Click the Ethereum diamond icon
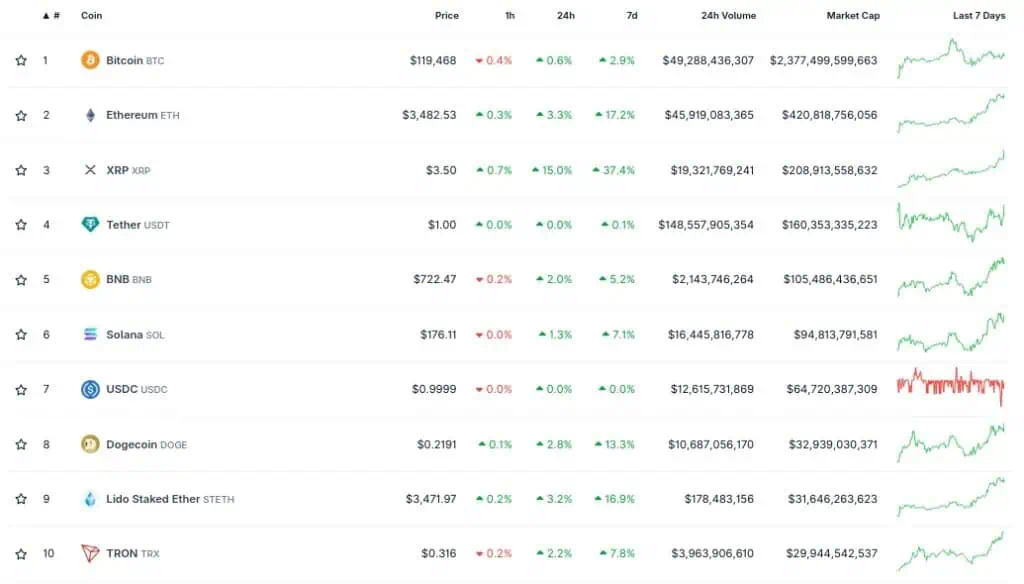This screenshot has height=584, width=1024. click(90, 115)
